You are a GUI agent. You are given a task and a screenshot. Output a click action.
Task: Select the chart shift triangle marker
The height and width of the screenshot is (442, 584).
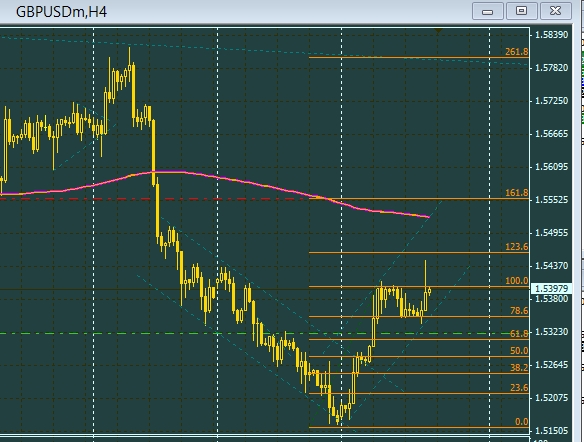[438, 31]
